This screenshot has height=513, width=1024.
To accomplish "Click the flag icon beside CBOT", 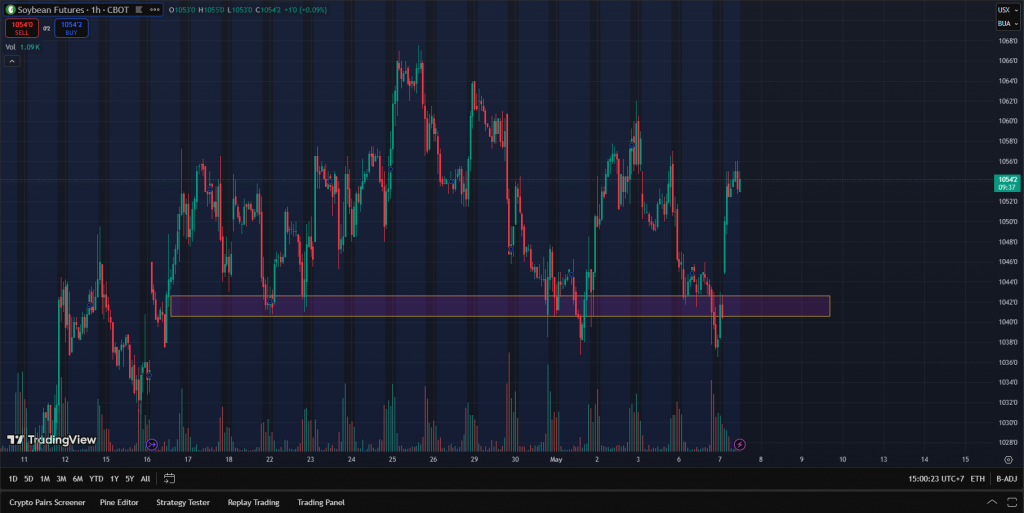I will click(138, 10).
